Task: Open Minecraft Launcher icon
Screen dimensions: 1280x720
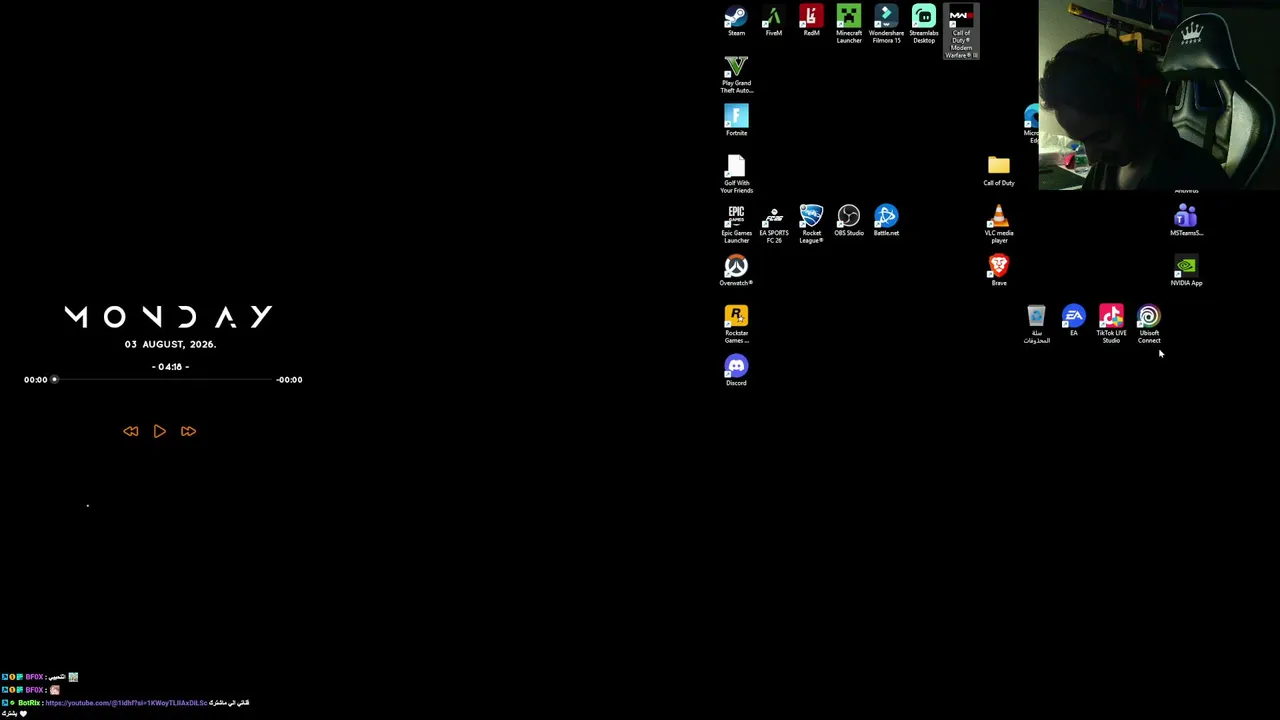Action: point(849,24)
